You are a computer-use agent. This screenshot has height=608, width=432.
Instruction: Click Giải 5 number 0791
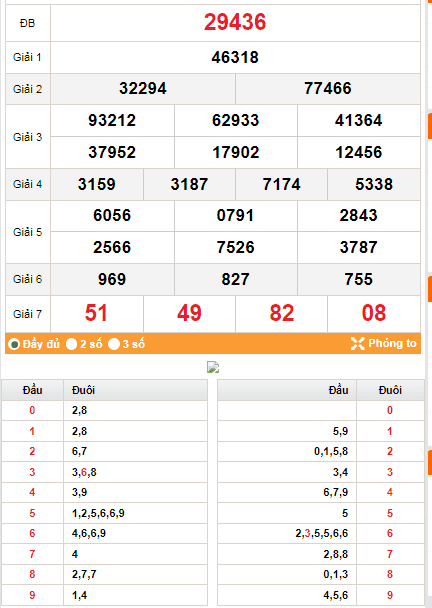[x=235, y=216]
